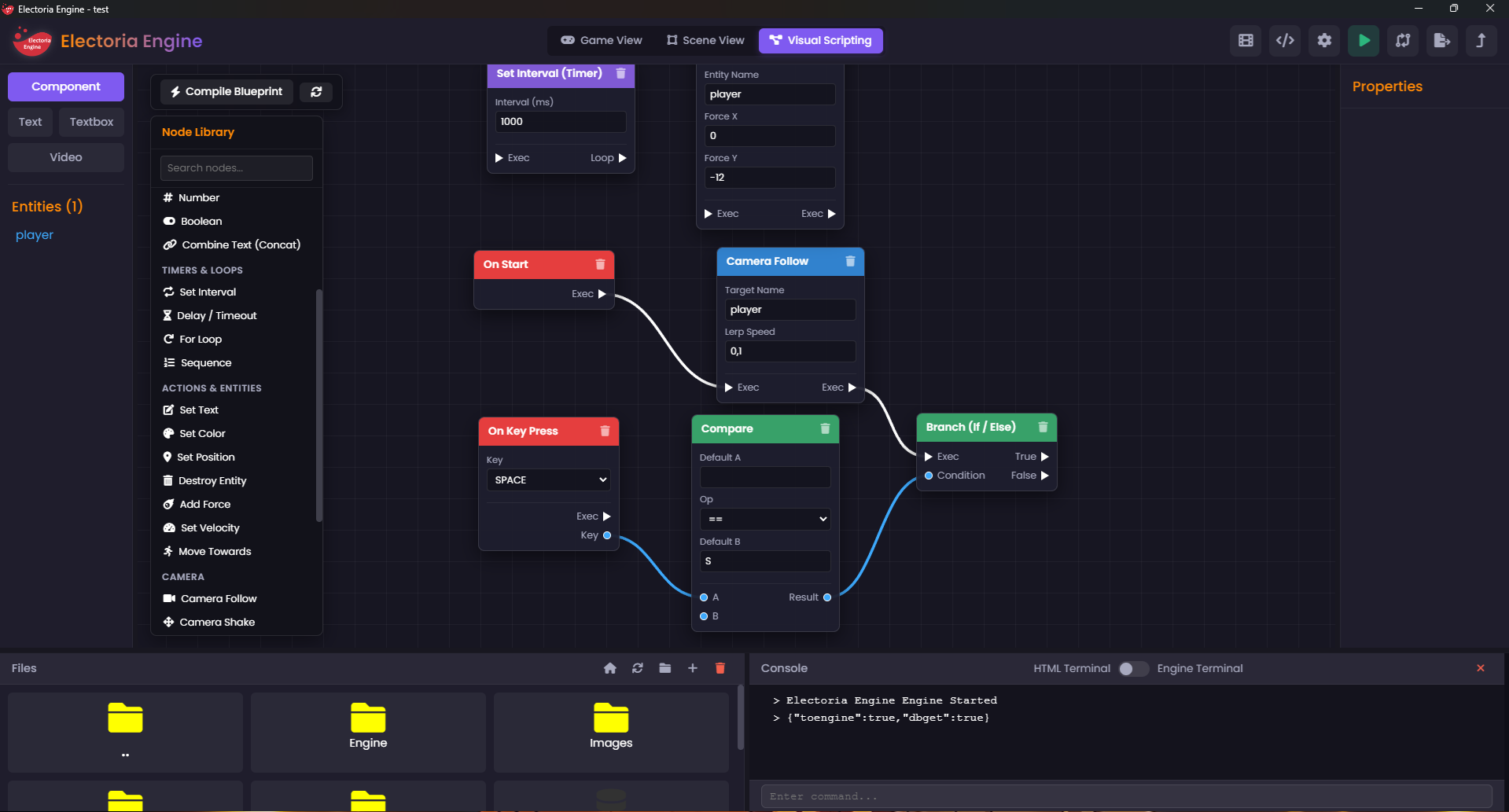Select the player entity in Entities list

click(x=35, y=235)
